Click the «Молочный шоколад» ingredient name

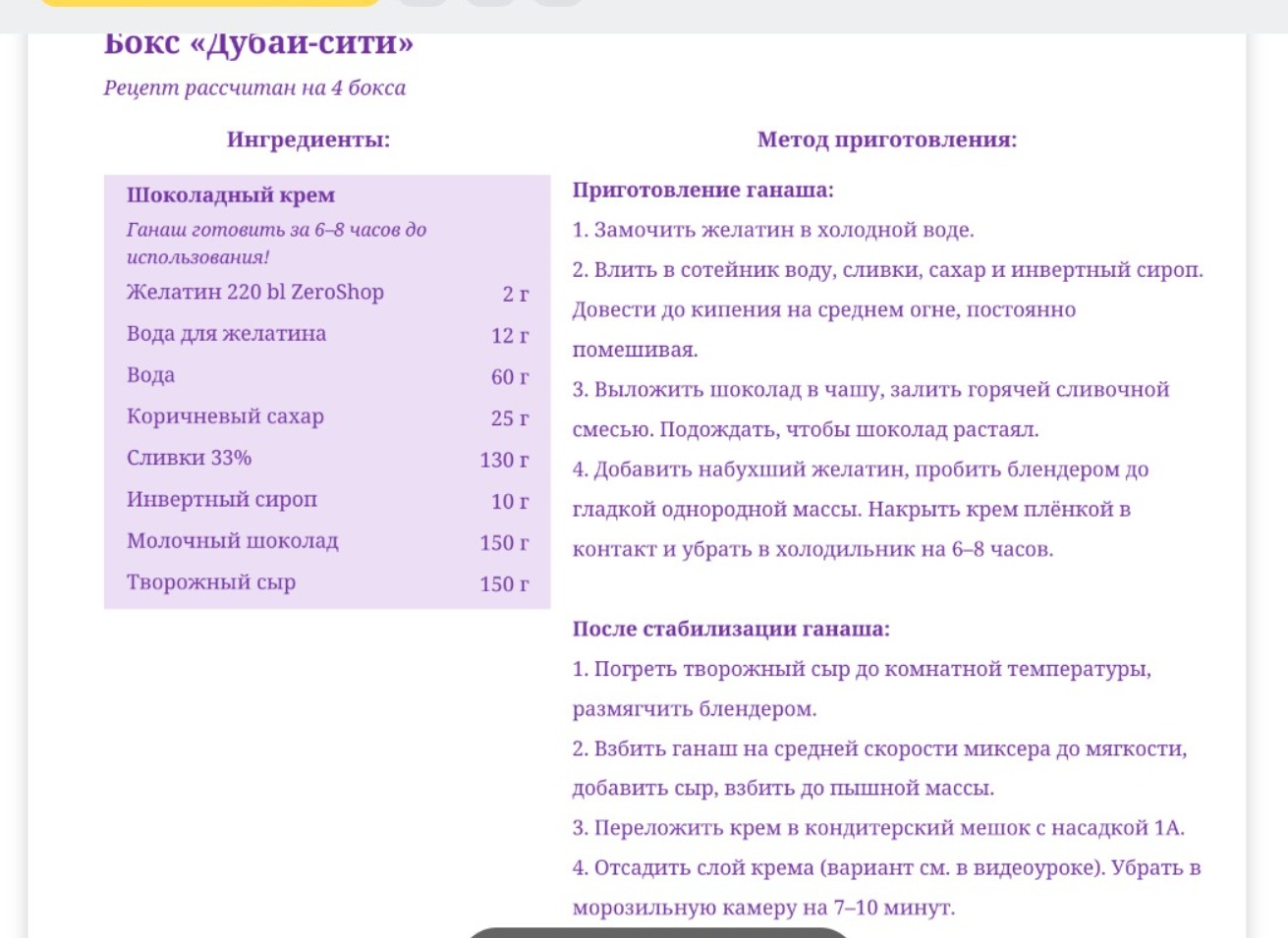point(233,541)
